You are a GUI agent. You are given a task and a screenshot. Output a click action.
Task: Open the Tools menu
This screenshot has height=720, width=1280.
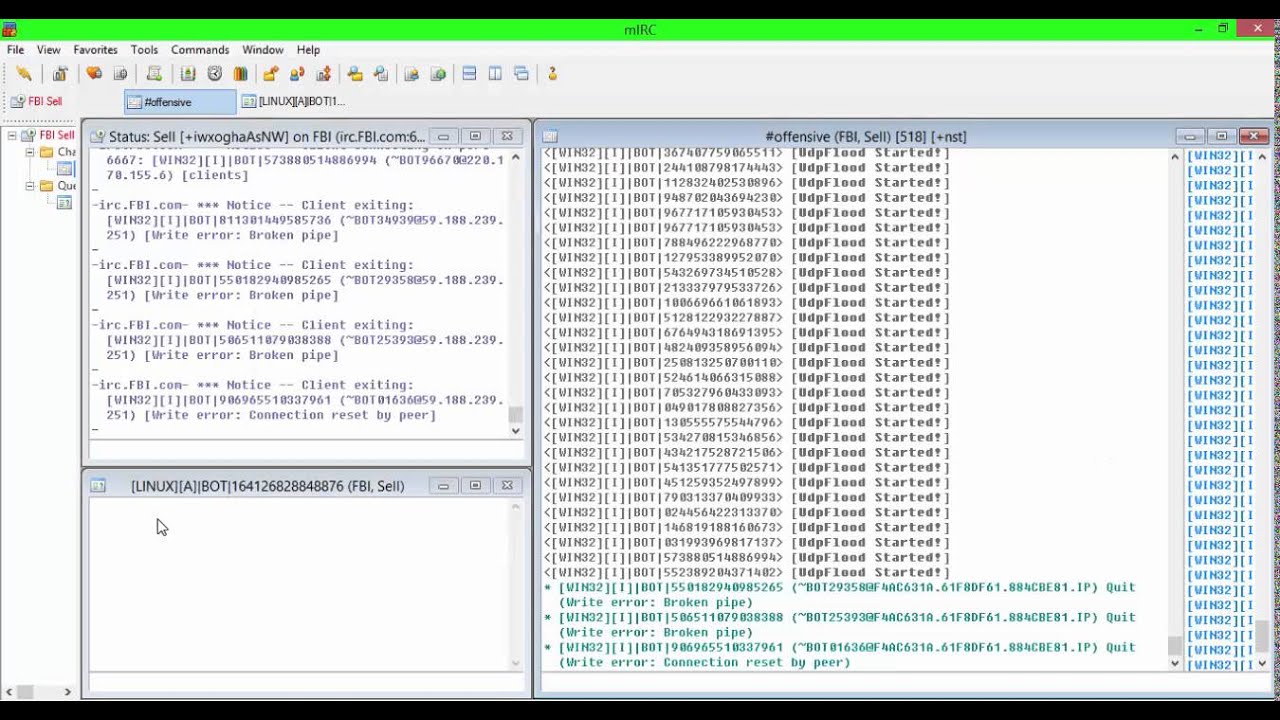tap(144, 50)
